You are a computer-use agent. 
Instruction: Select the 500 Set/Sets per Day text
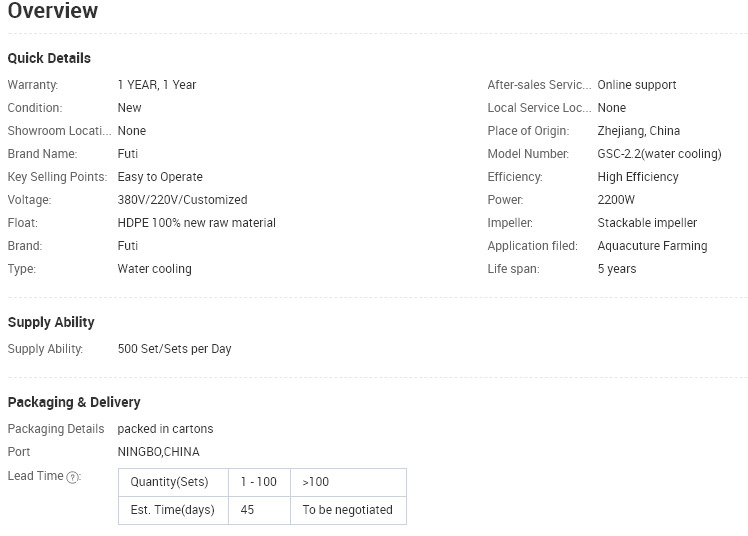[x=174, y=349]
